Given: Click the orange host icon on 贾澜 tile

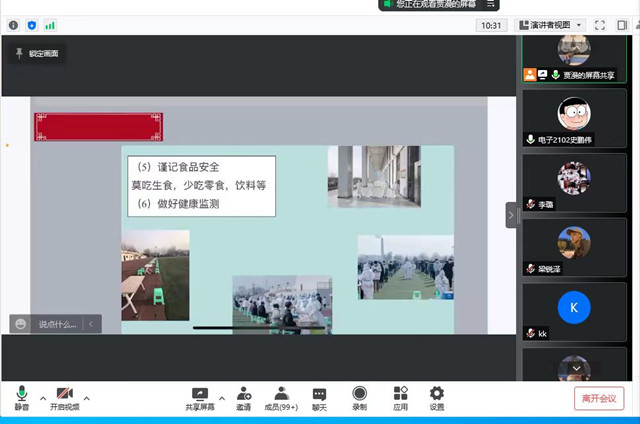Looking at the screenshot, I should (x=530, y=75).
